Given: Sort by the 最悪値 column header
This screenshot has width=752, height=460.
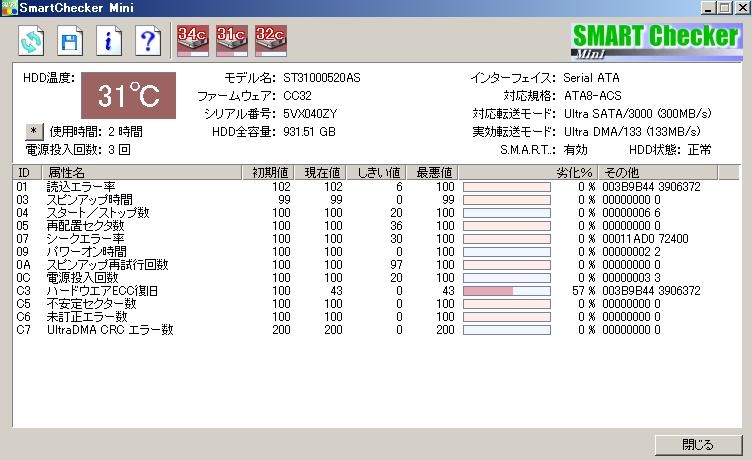Looking at the screenshot, I should point(433,172).
